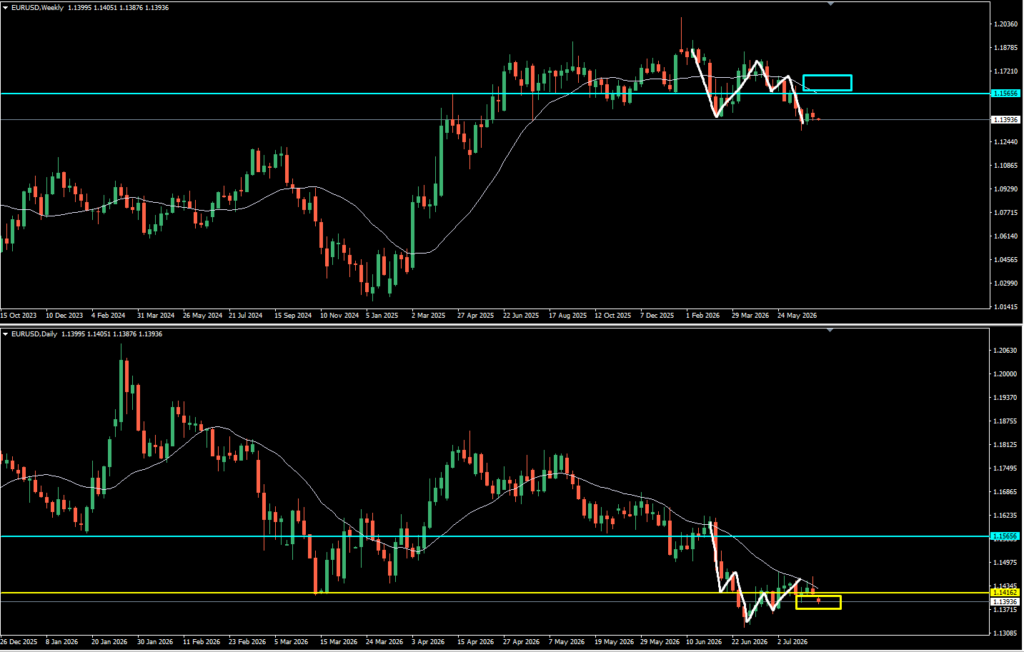Screen dimensions: 1024x652
Task: Click the 1.02990 price scale value
Action: tap(1006, 283)
